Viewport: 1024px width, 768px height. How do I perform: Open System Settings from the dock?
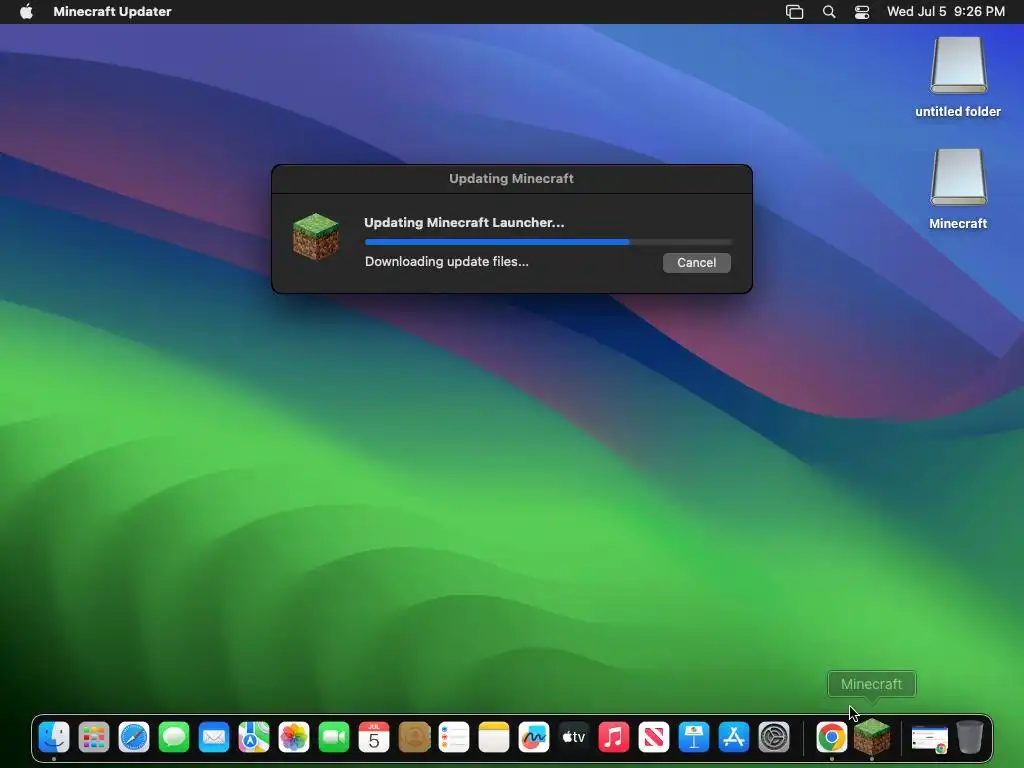coord(774,738)
